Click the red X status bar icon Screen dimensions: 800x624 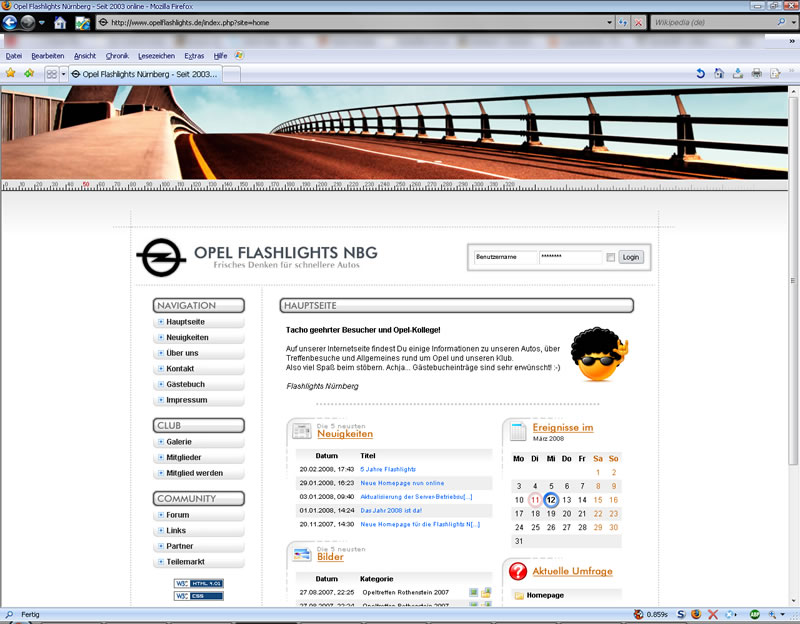click(x=713, y=614)
